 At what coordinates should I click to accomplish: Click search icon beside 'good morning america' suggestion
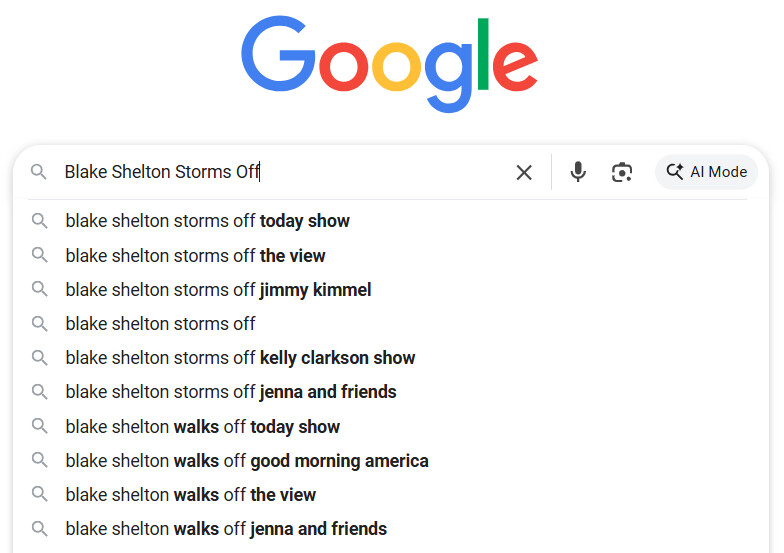pos(39,461)
